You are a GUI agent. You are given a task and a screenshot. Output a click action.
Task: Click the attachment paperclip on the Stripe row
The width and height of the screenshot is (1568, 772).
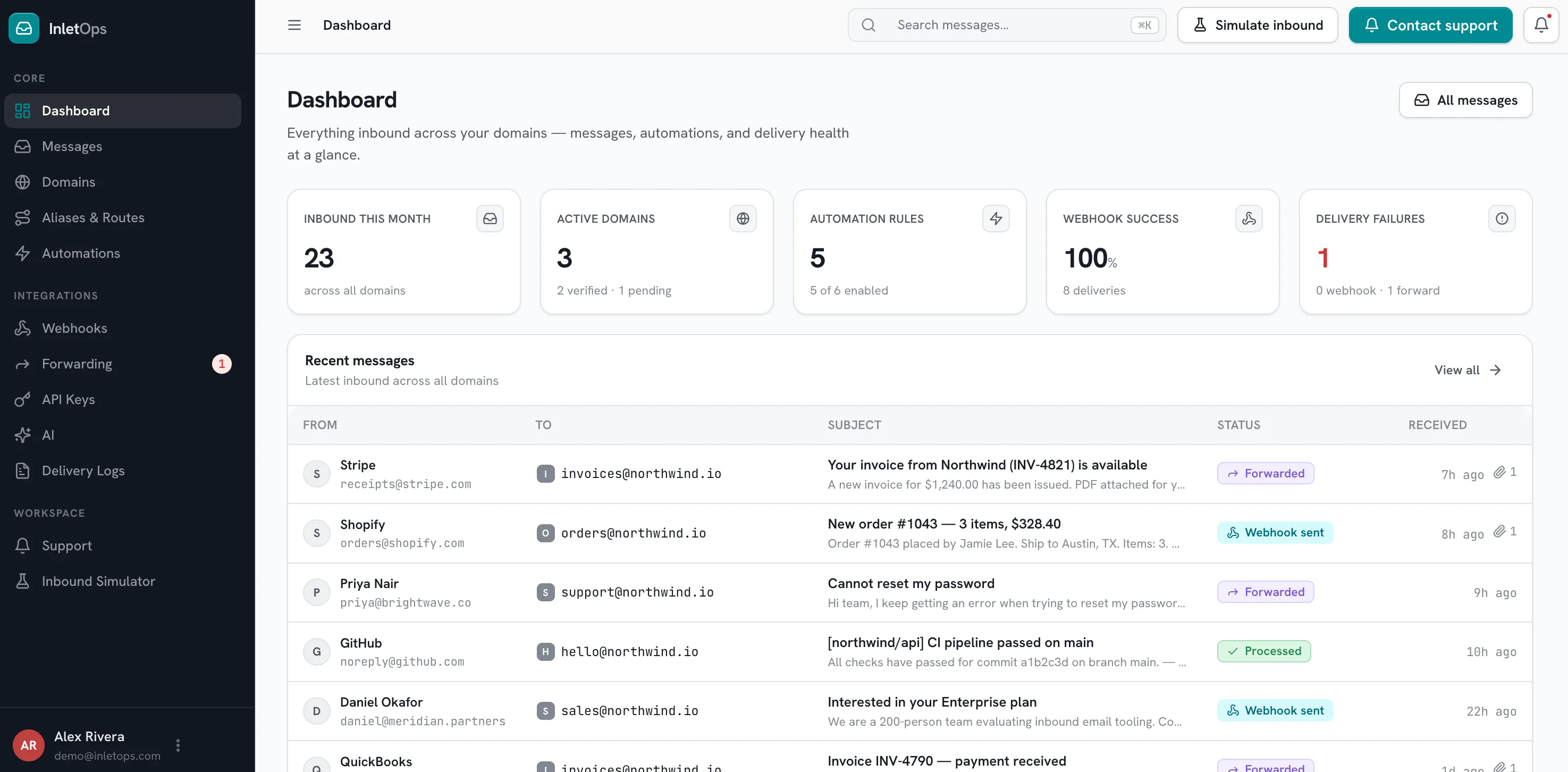1499,472
